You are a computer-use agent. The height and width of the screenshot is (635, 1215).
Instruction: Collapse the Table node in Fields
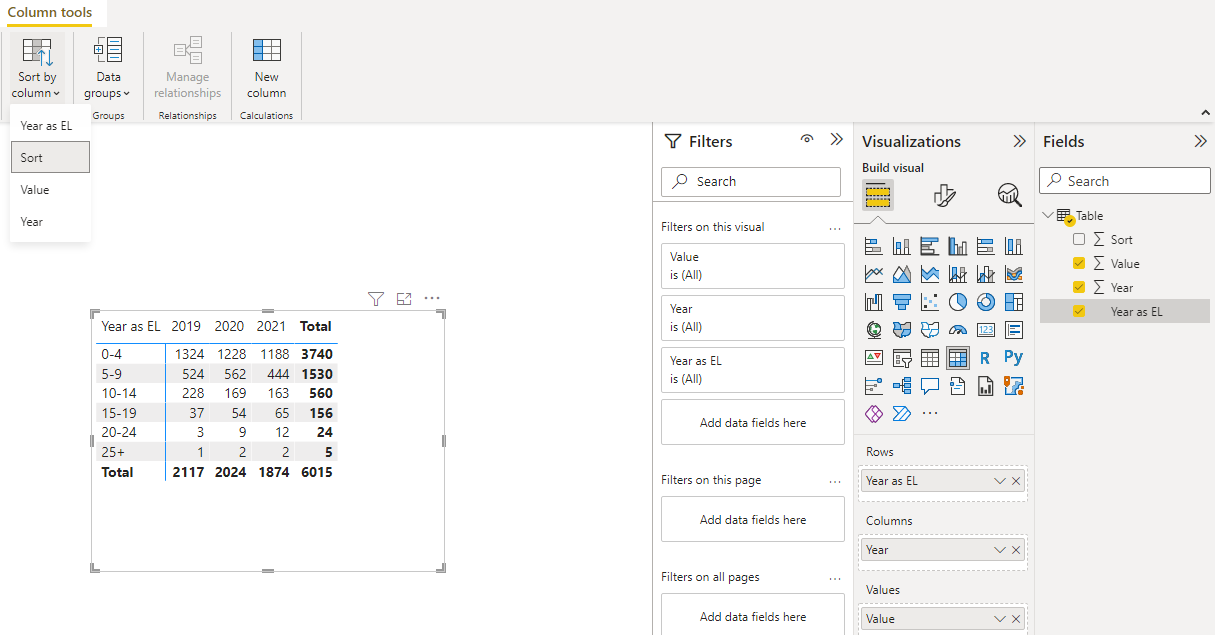click(1047, 215)
